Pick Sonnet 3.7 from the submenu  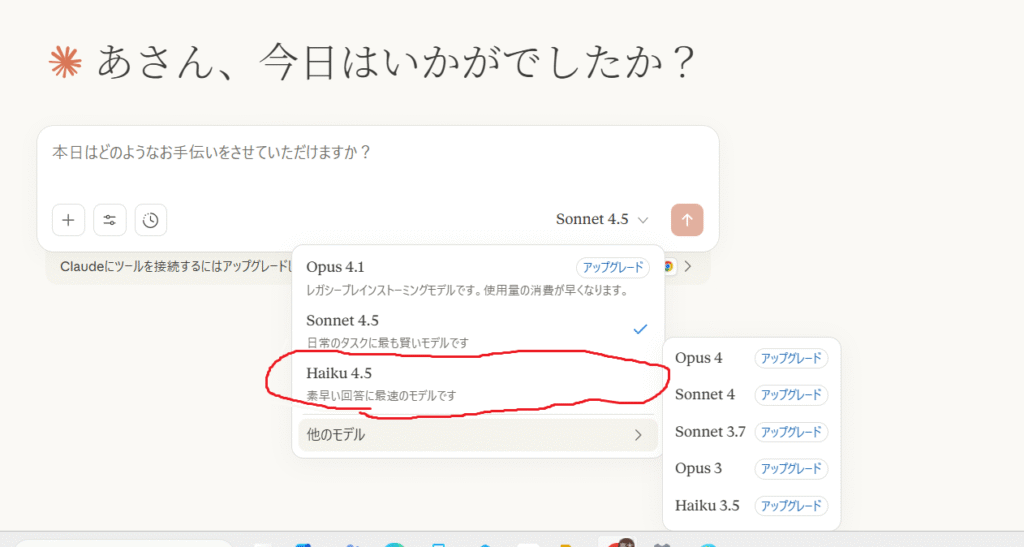pos(710,432)
